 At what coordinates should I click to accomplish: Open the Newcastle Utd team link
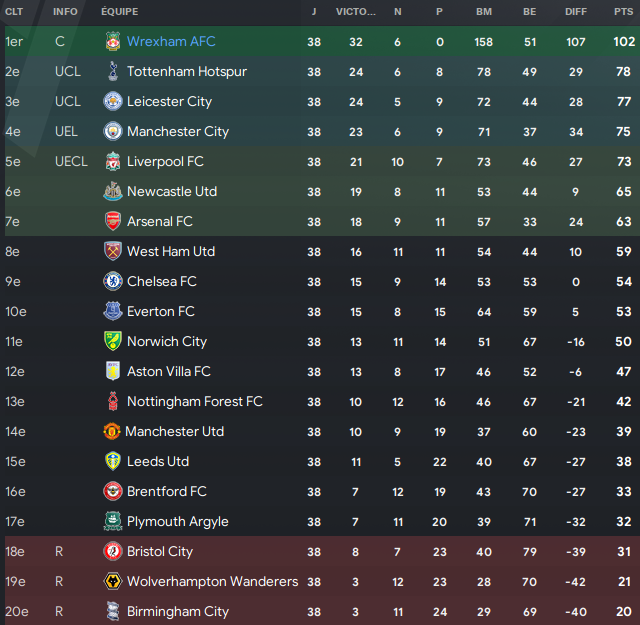(x=172, y=191)
